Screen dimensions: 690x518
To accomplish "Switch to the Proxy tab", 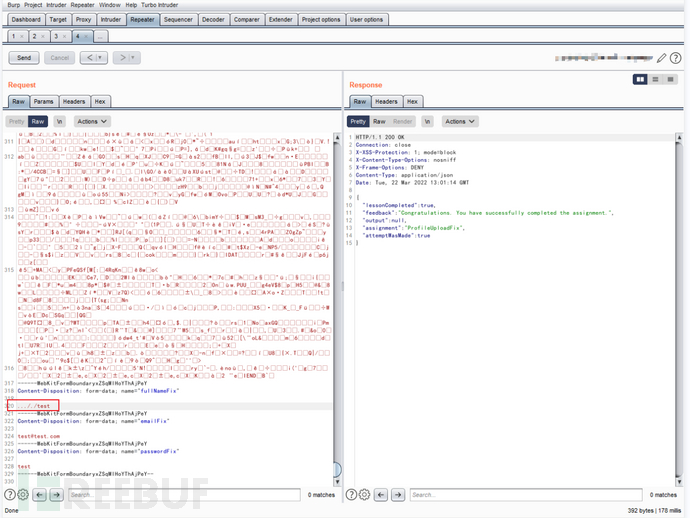I will (x=83, y=19).
